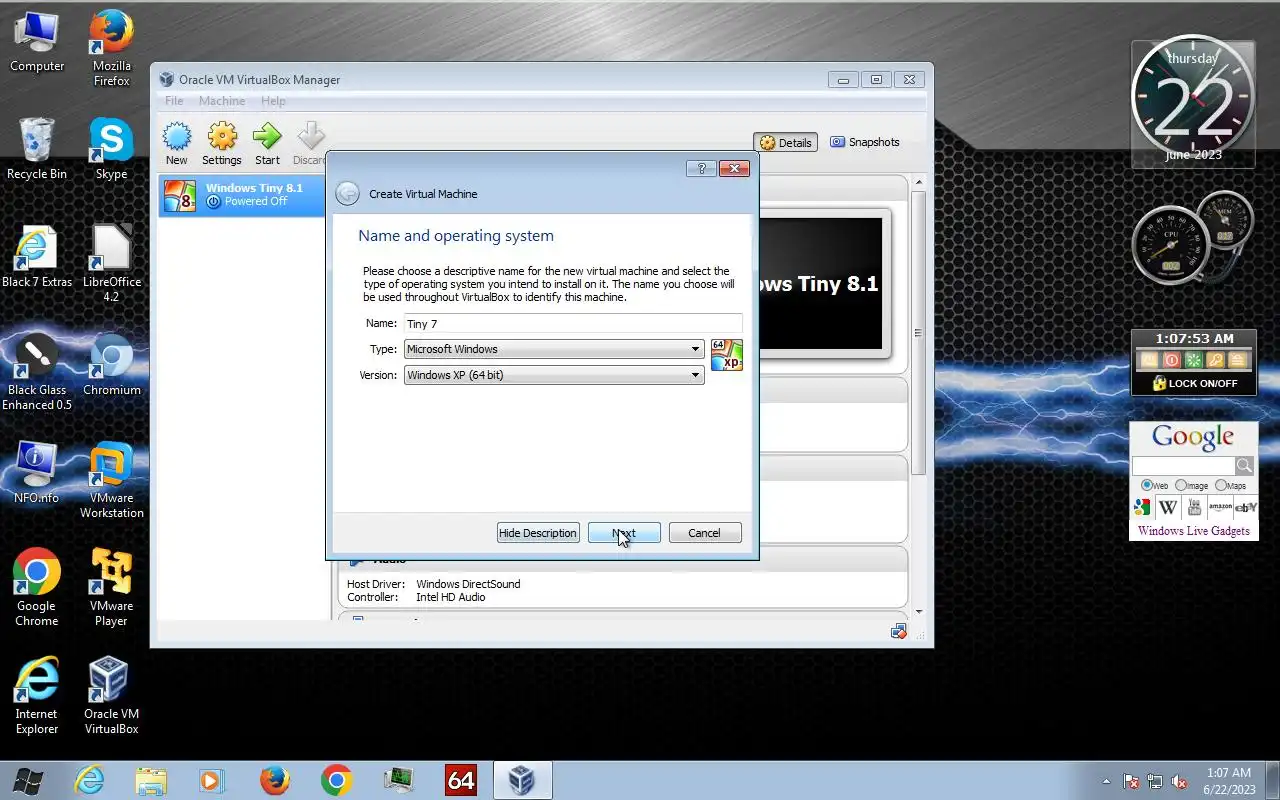1280x800 pixels.
Task: Expand the Type dropdown showing Microsoft Windows
Action: [554, 349]
